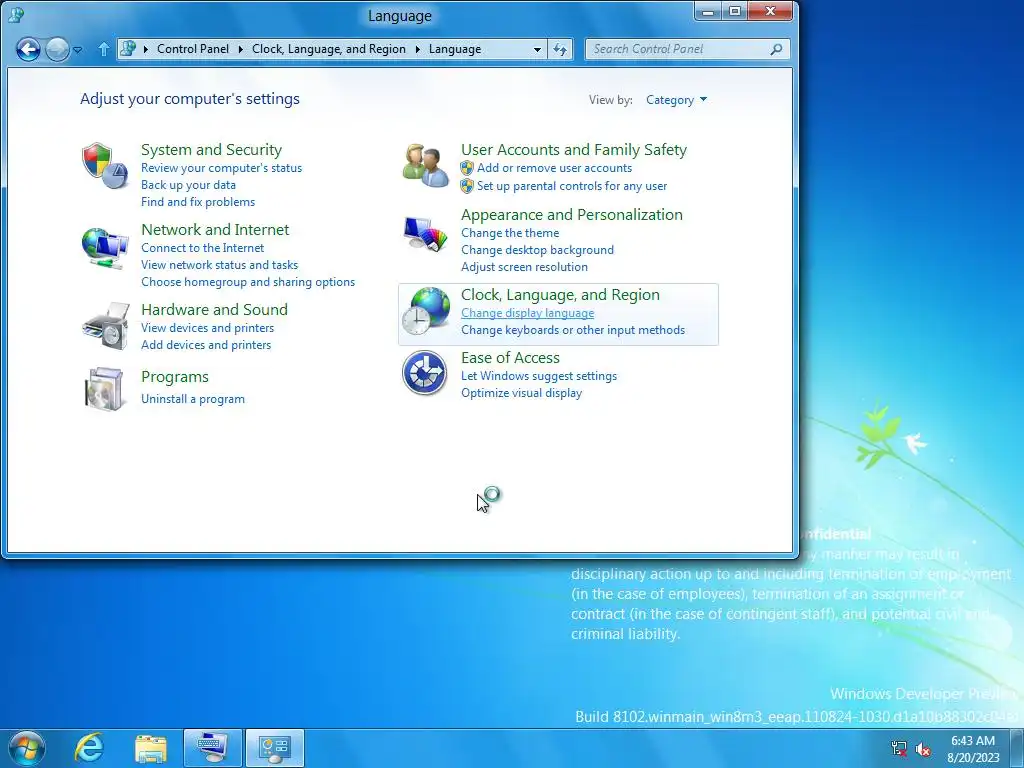The image size is (1024, 768).
Task: Go up one level with the up arrow
Action: coord(103,49)
